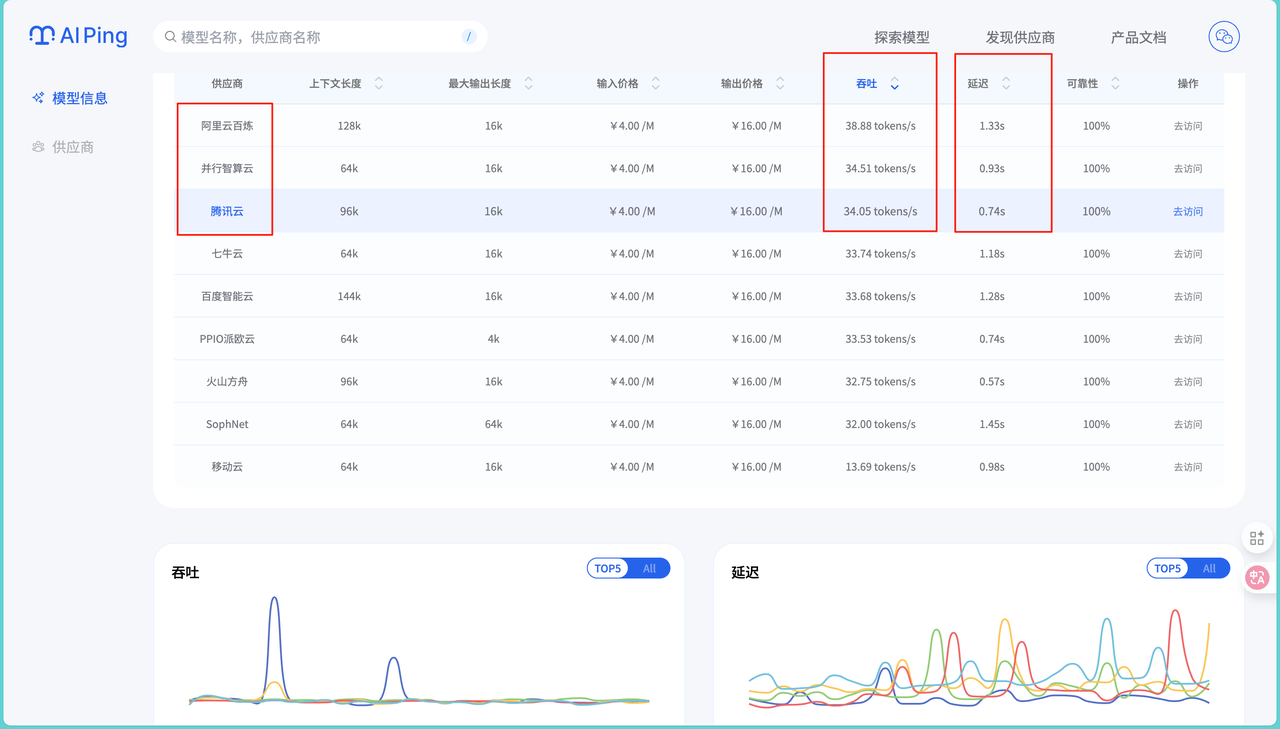Sort table by 输入价格 arrows
This screenshot has height=729, width=1280.
655,84
